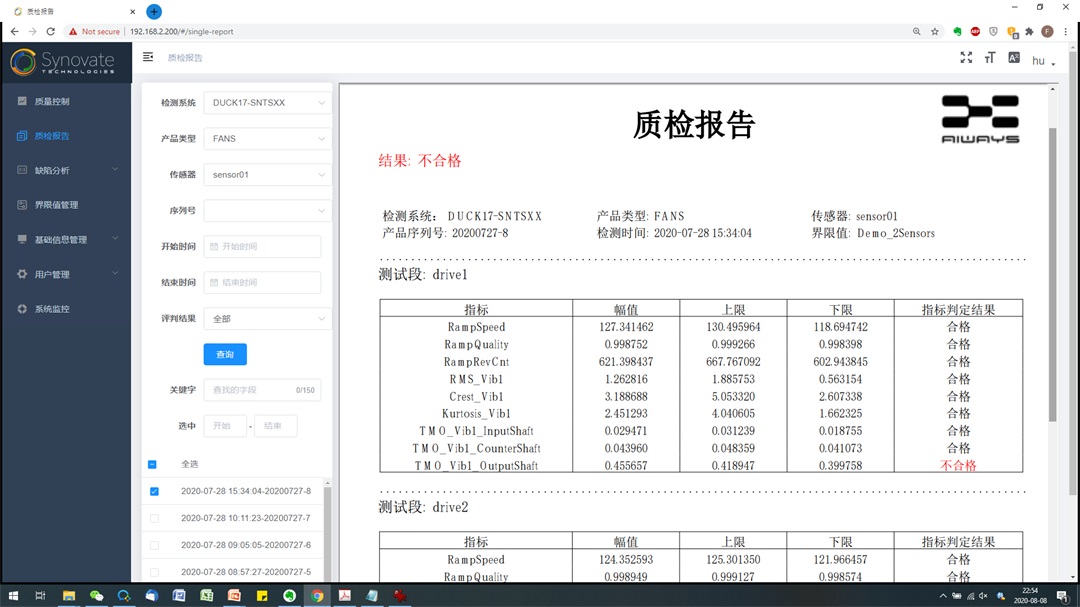Click the 系统监控 icon in sidebar

[22, 309]
